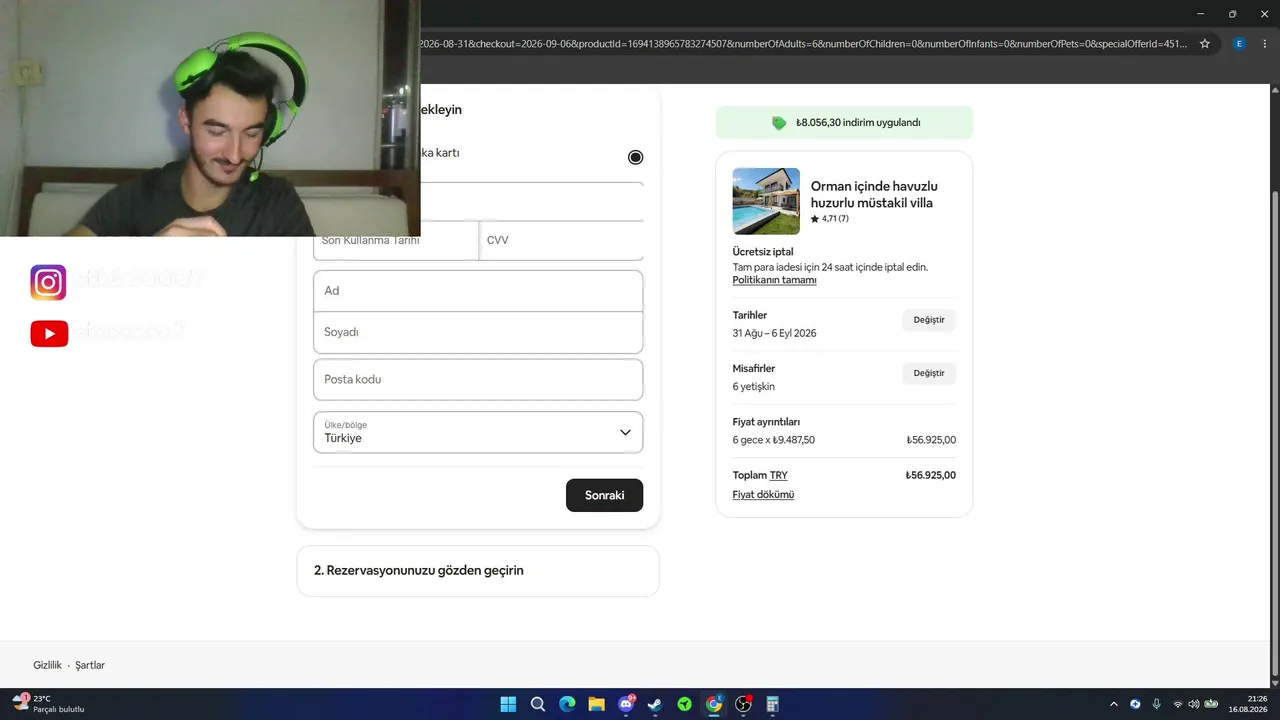Open the Fiyat dökümü link
The width and height of the screenshot is (1280, 720).
pyautogui.click(x=763, y=495)
